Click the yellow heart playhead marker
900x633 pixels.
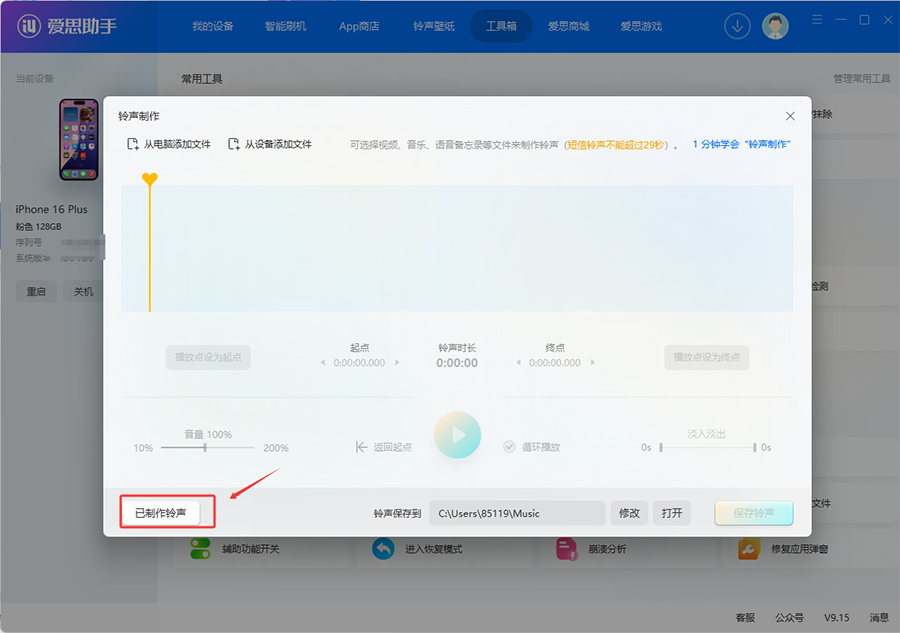coord(150,179)
